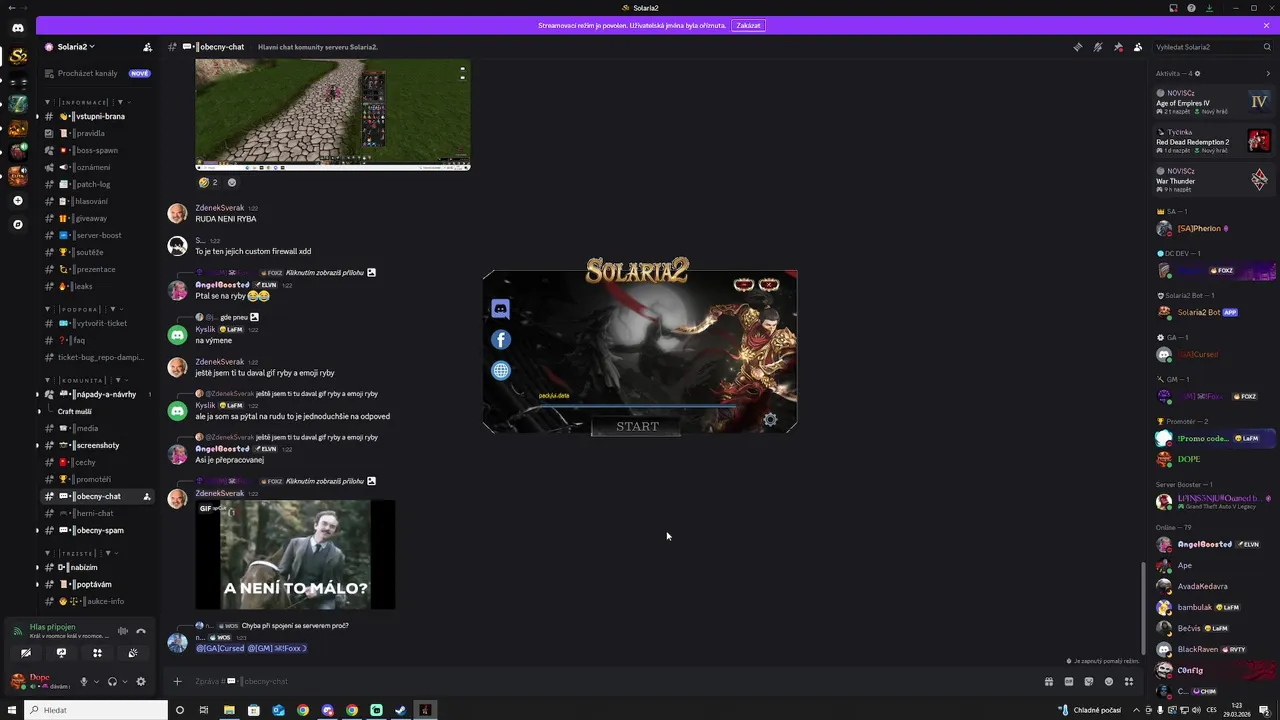Select the vytvořit-ticket channel

(x=97, y=323)
